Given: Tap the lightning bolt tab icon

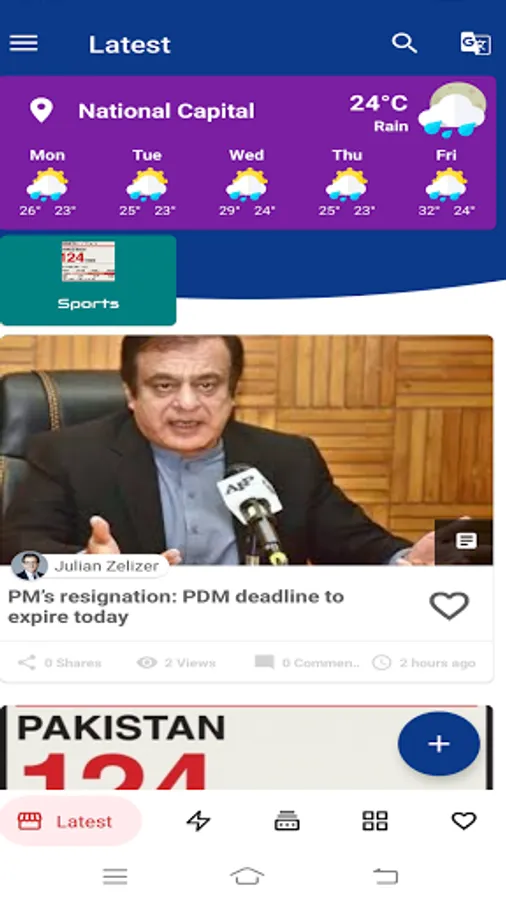Looking at the screenshot, I should coord(198,821).
